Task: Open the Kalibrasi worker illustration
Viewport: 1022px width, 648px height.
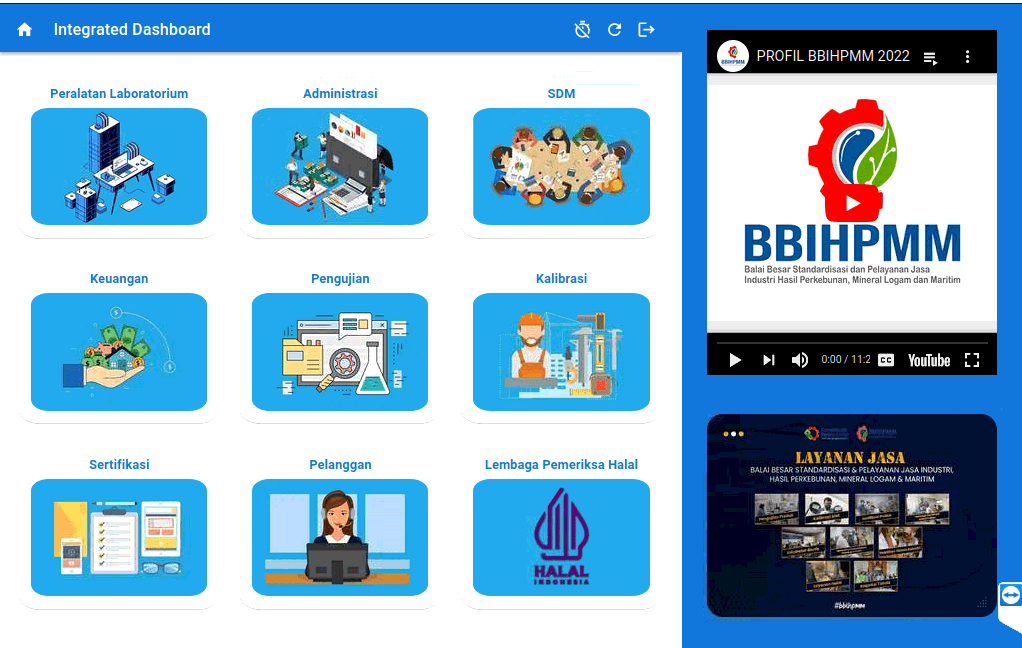Action: coord(561,351)
